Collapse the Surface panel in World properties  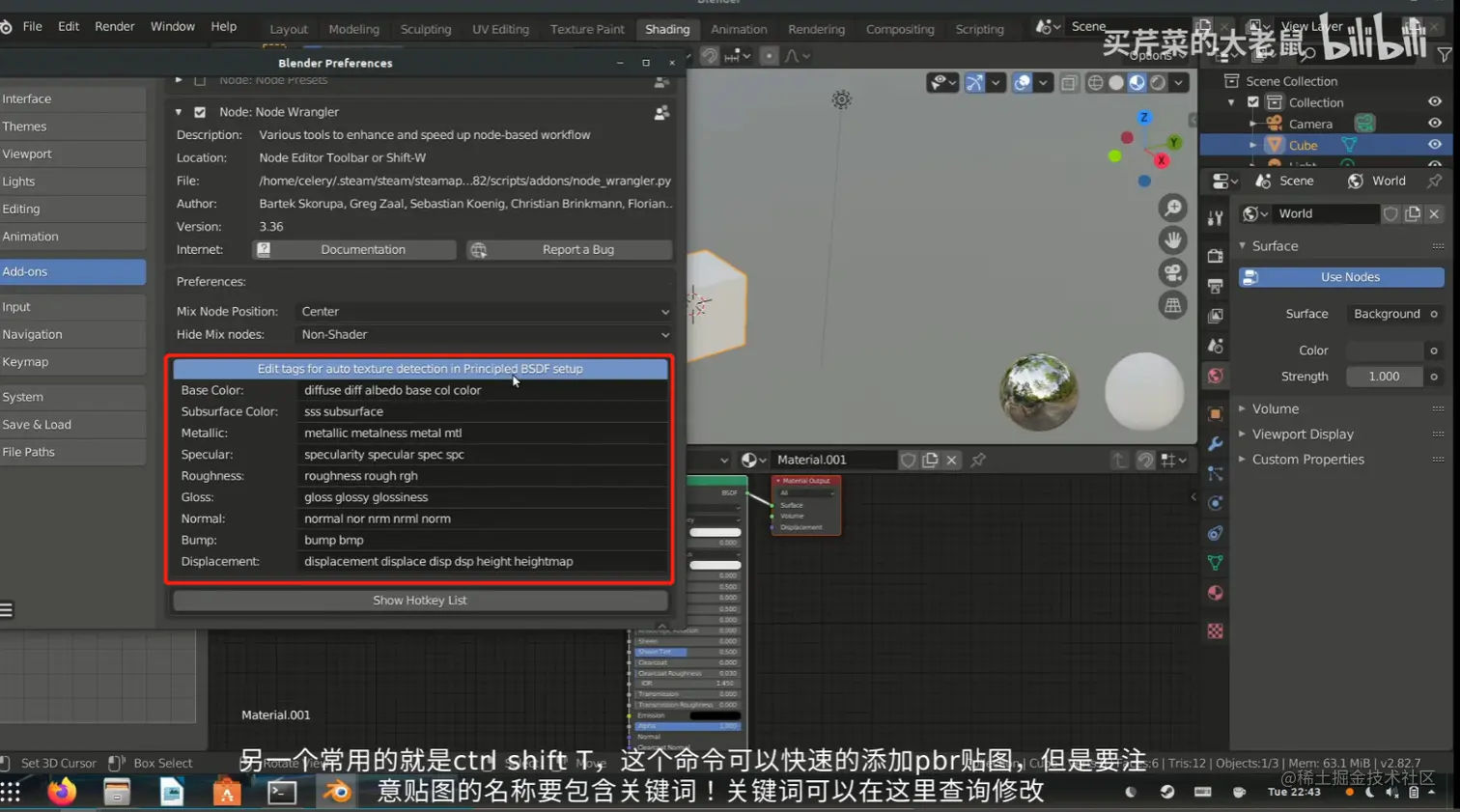(x=1243, y=246)
